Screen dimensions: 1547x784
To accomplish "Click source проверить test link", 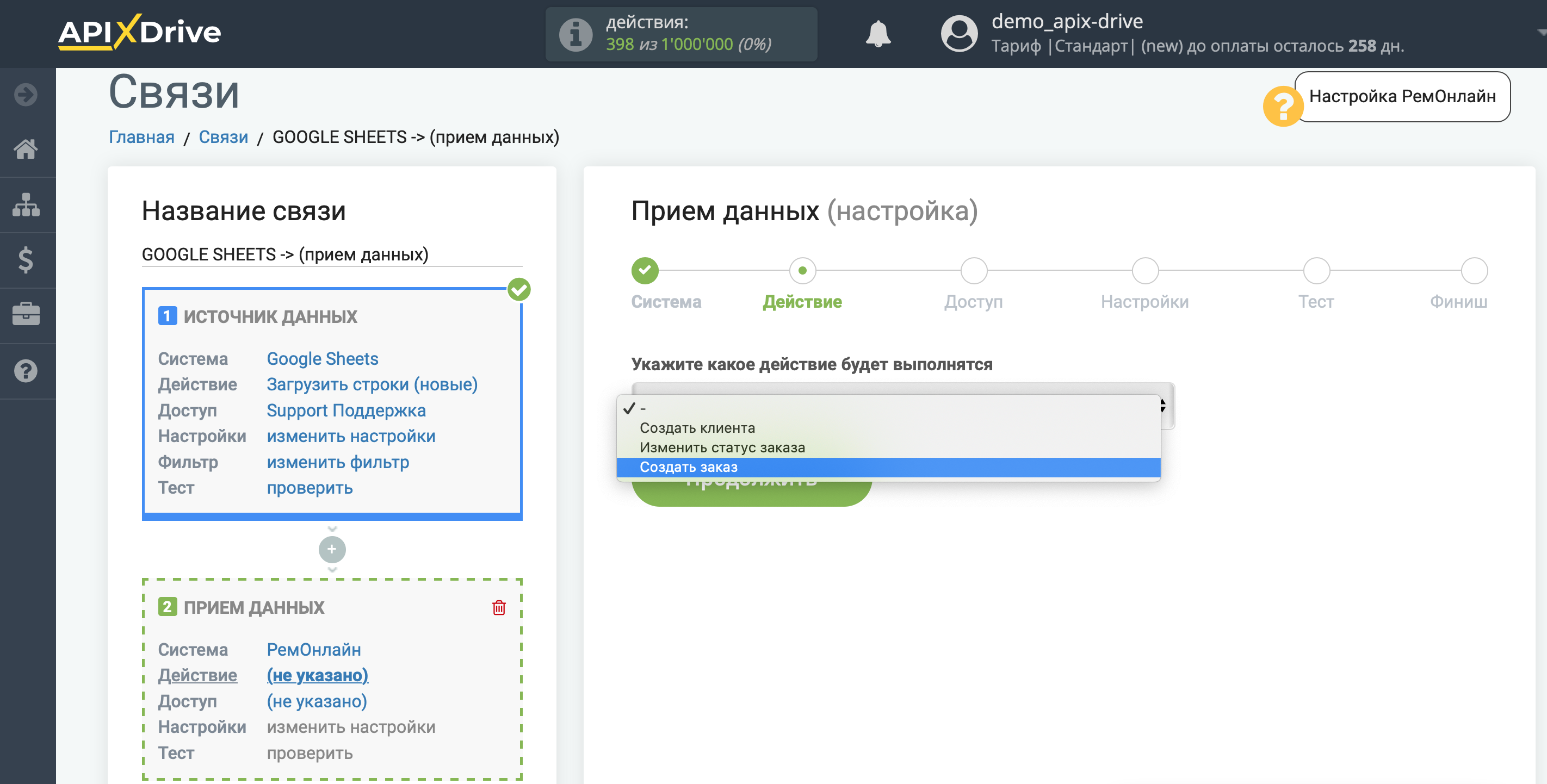I will click(310, 488).
